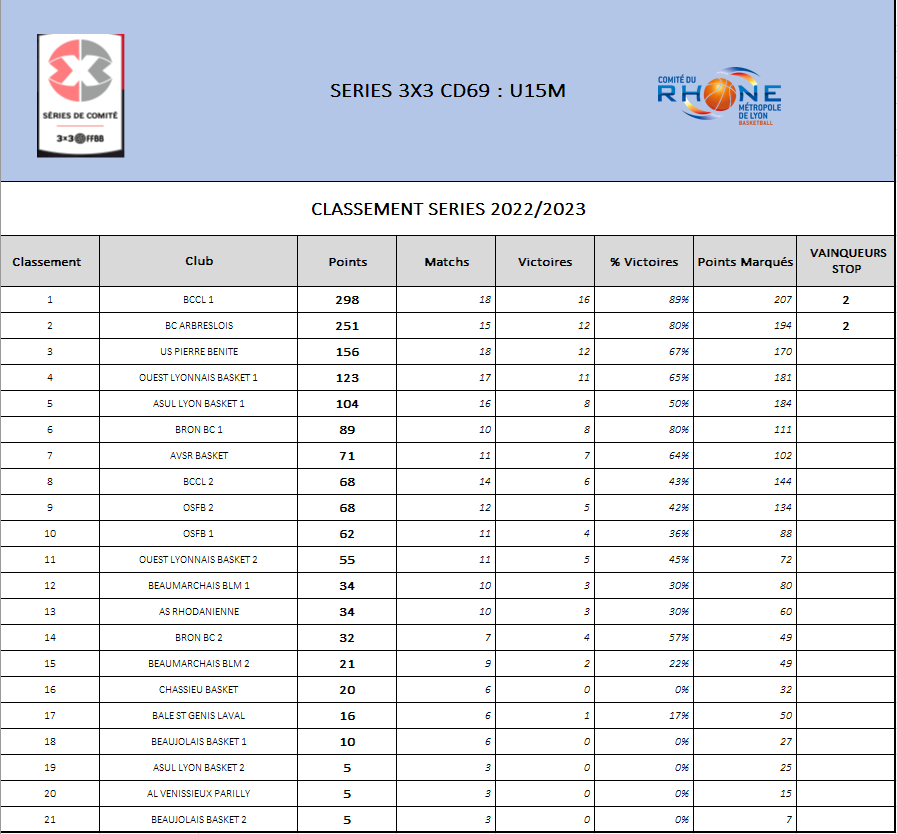Click the "VAINQUEURS STOP" column header
This screenshot has width=897, height=834.
coord(848,261)
